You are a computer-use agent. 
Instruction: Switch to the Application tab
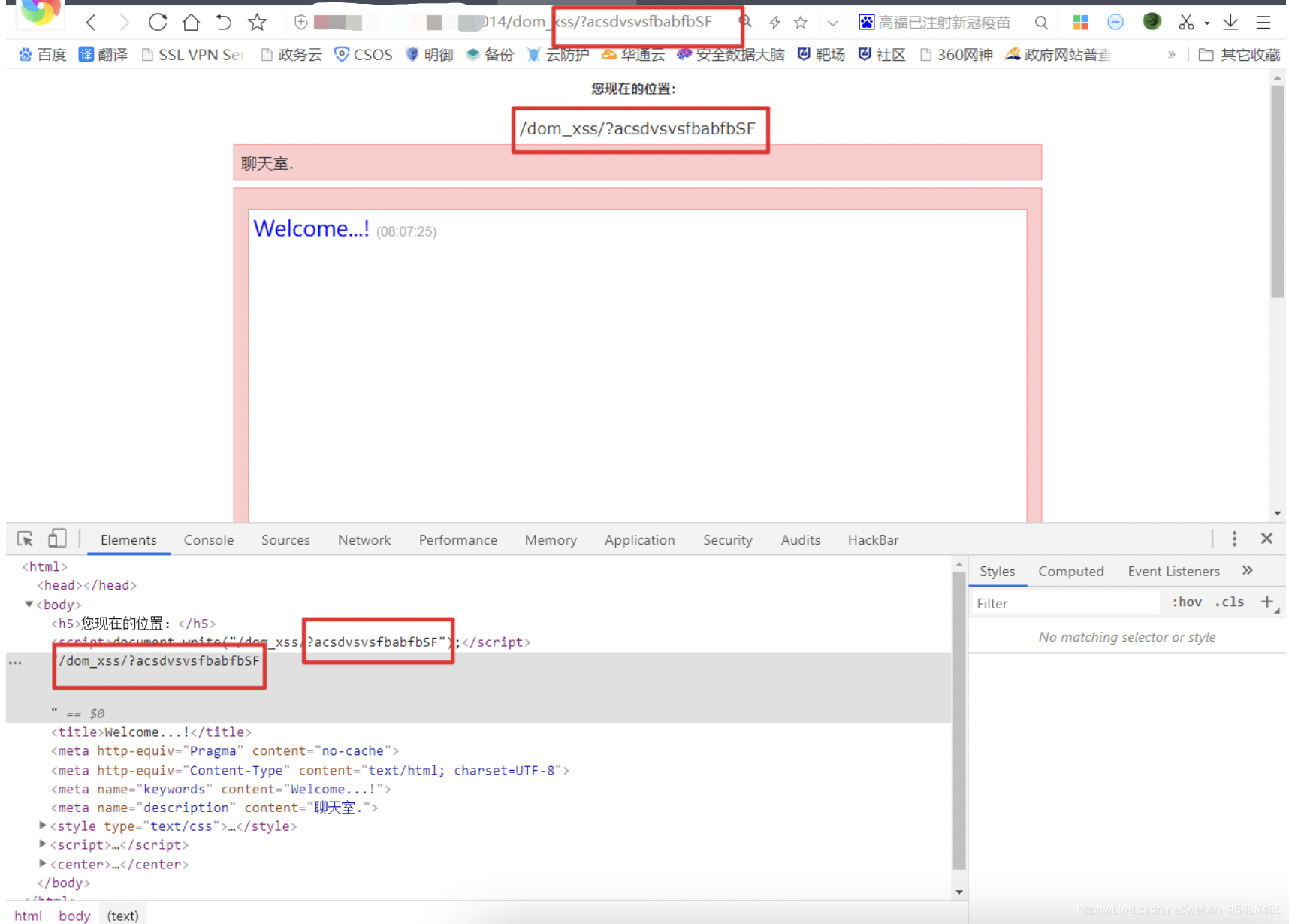[x=640, y=540]
